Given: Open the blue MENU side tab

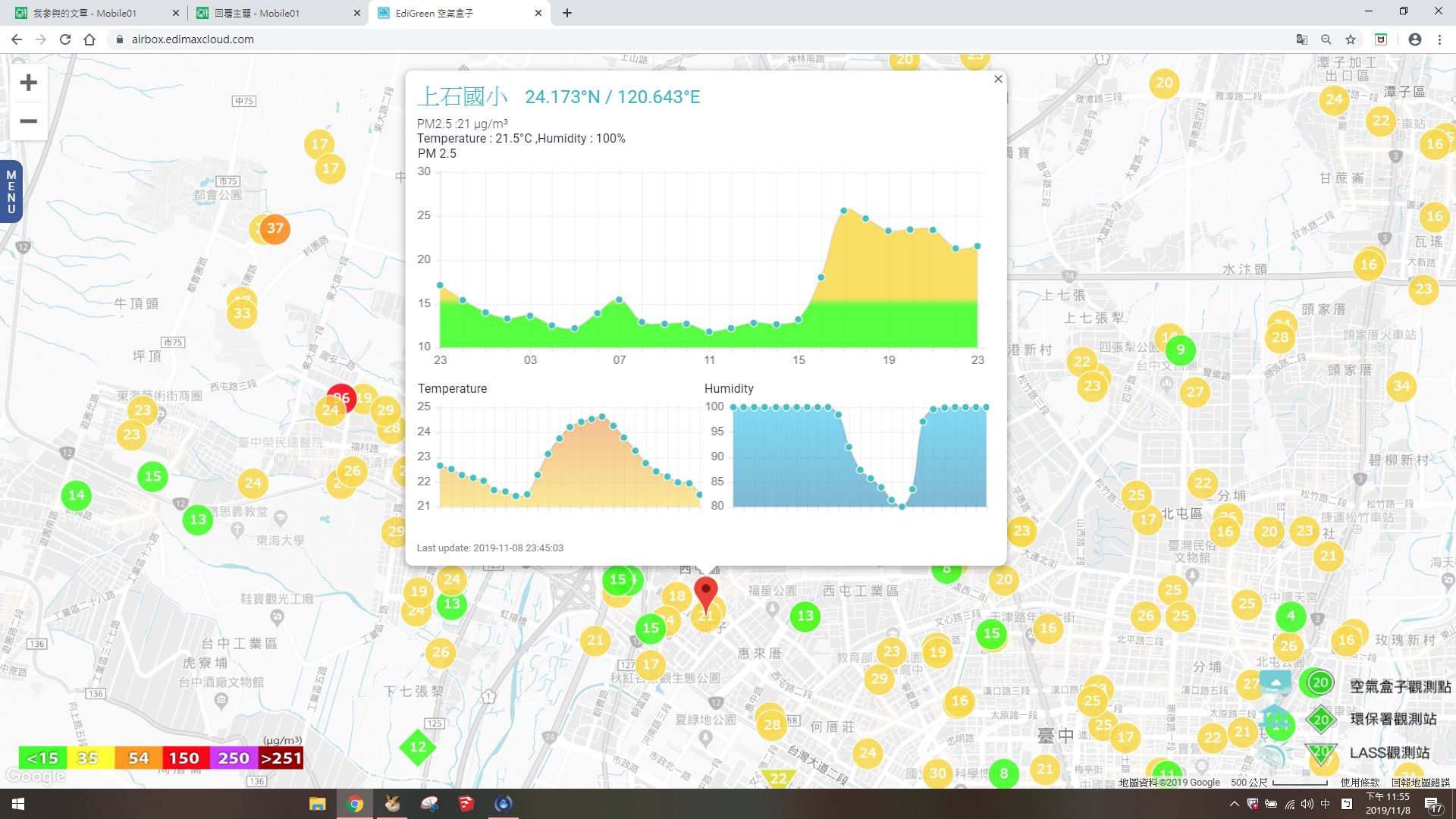Looking at the screenshot, I should [x=11, y=192].
